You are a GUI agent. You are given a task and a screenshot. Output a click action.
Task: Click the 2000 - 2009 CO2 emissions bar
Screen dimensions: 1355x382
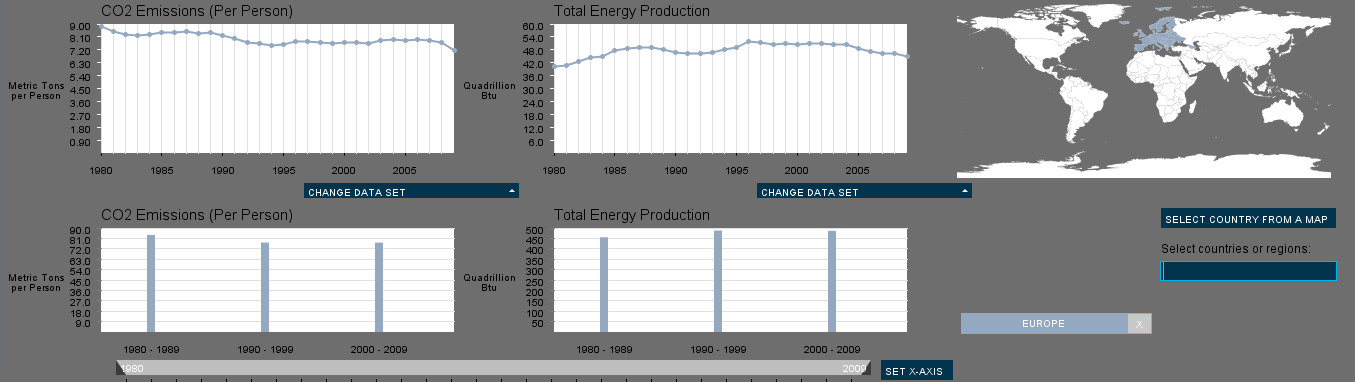[x=379, y=287]
